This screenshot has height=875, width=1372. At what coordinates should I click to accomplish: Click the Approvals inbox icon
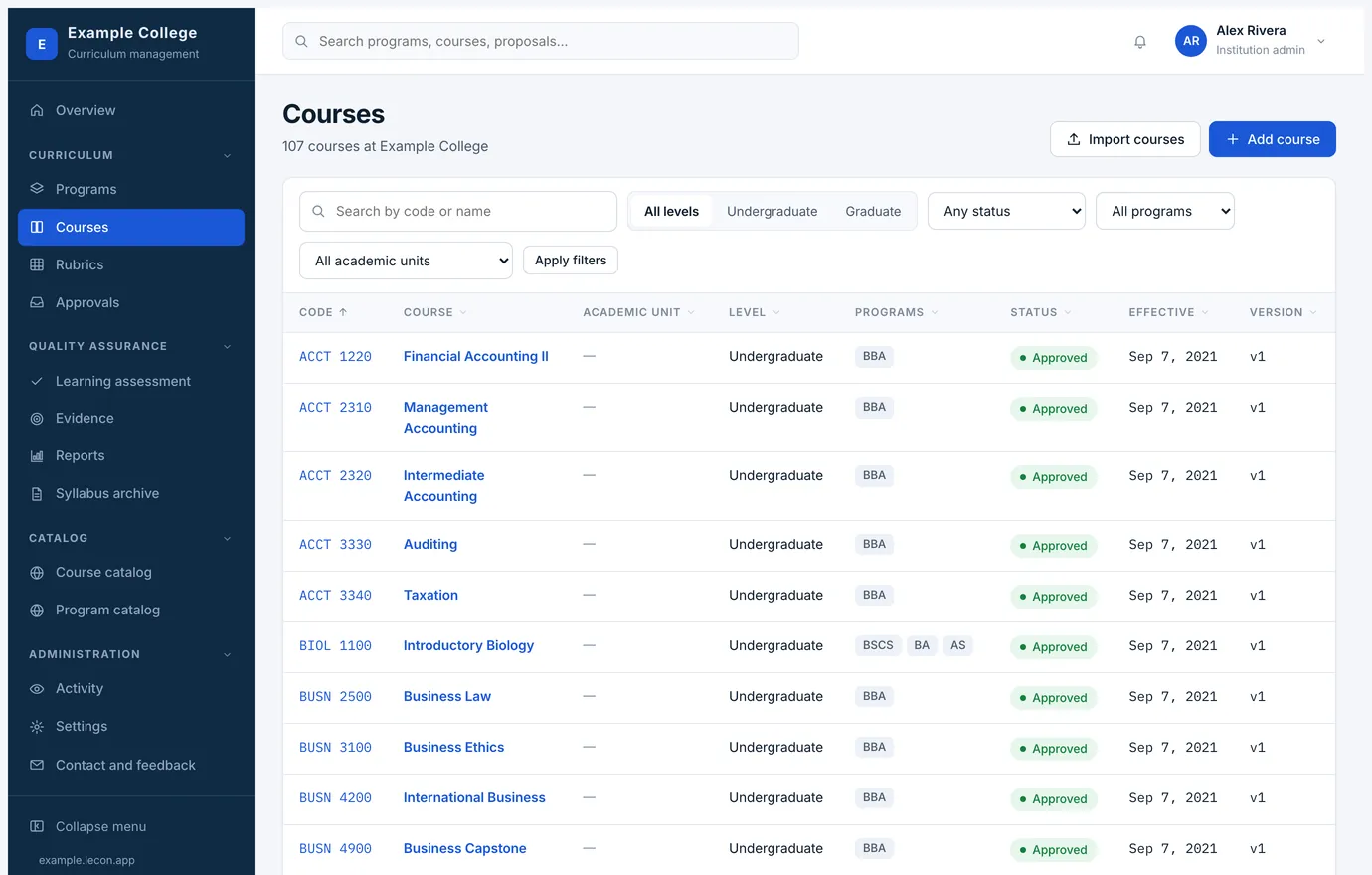point(37,302)
